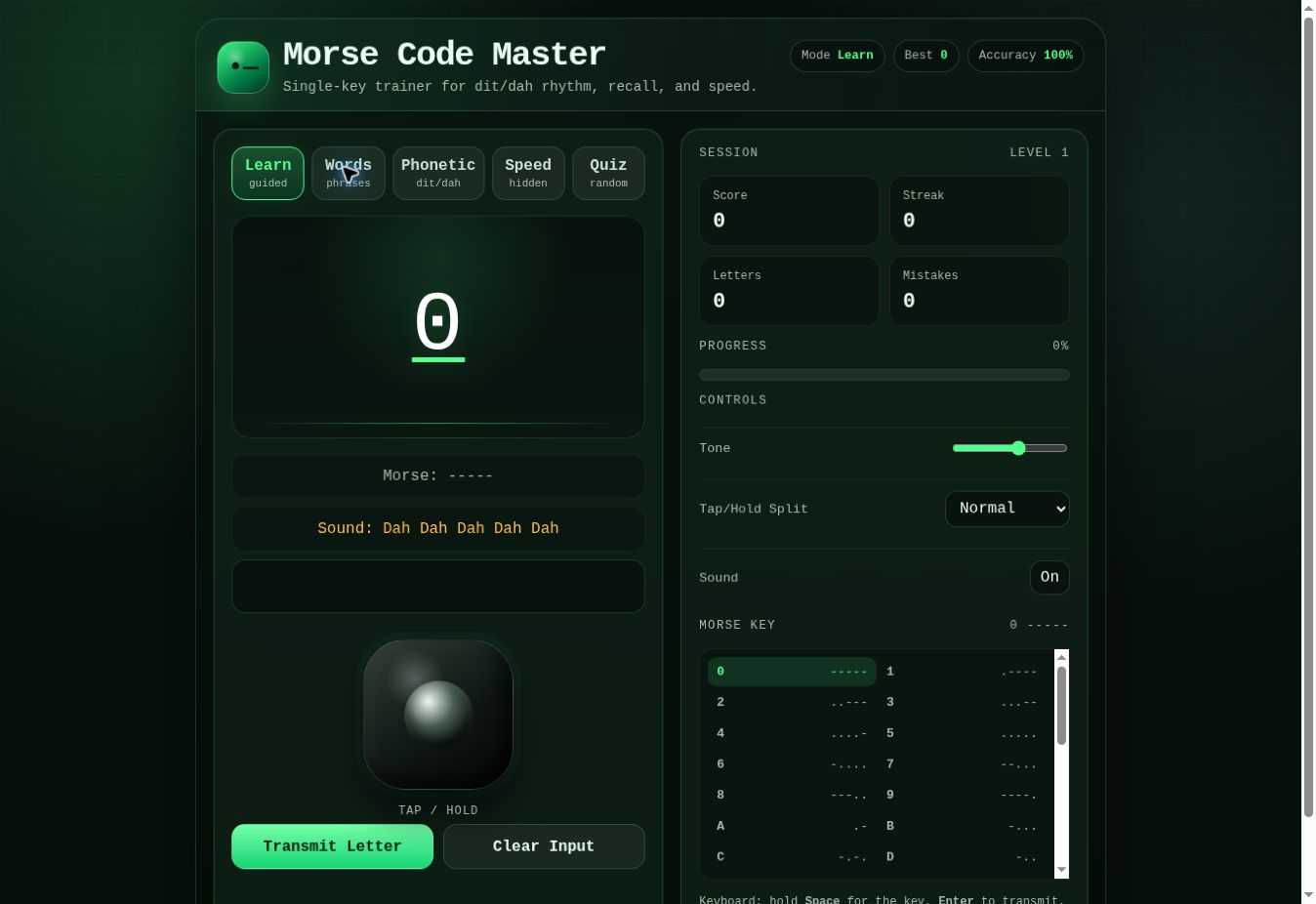The height and width of the screenshot is (904, 1316).
Task: Select the 6 entry in Morse key
Action: tap(792, 764)
